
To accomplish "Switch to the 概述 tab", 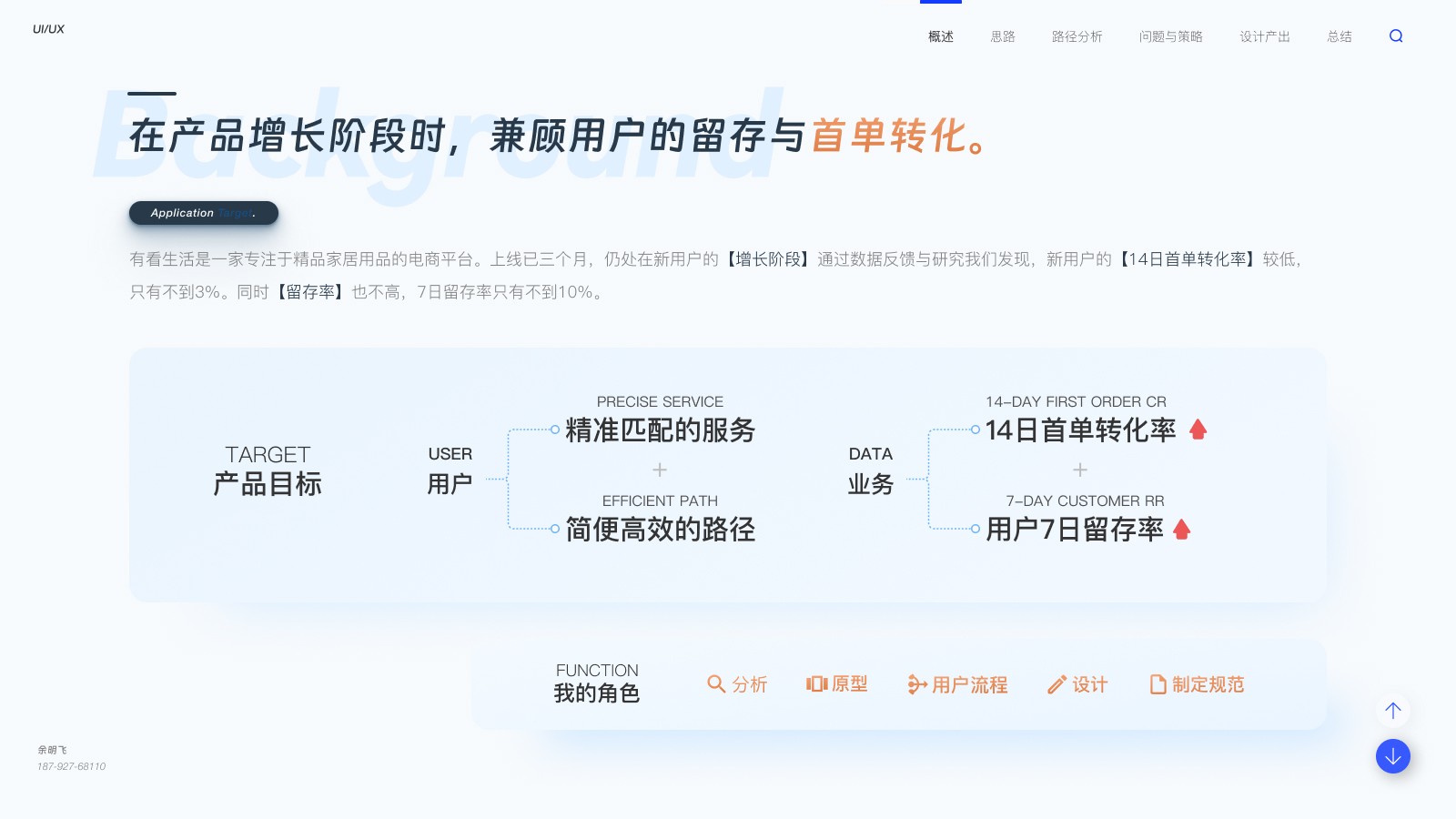I will (941, 36).
